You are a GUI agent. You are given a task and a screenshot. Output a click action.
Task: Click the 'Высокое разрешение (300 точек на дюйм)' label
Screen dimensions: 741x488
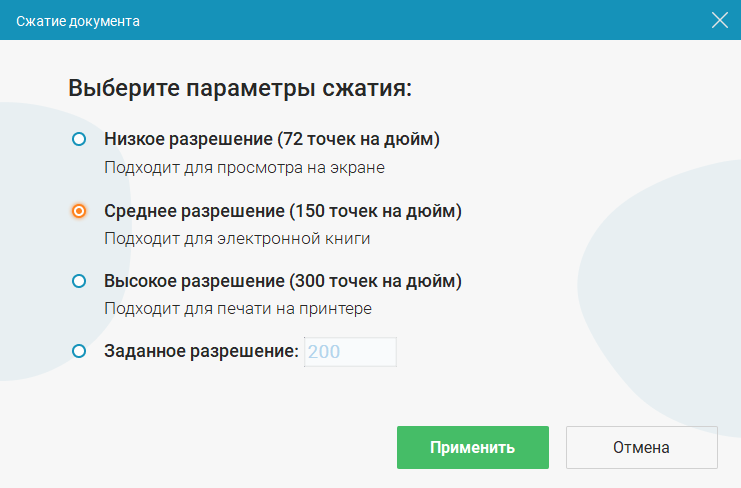pyautogui.click(x=283, y=281)
